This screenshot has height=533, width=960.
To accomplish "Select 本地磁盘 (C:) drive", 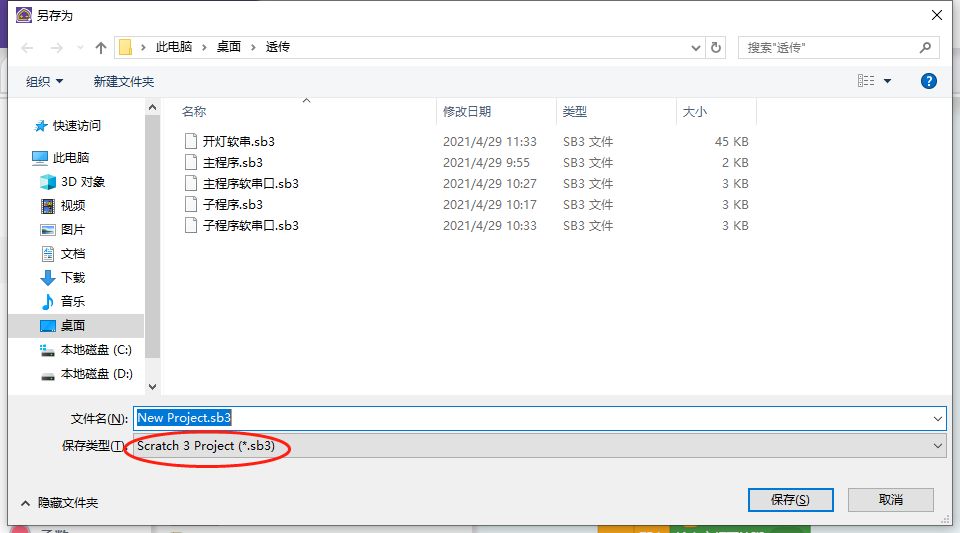I will click(95, 350).
